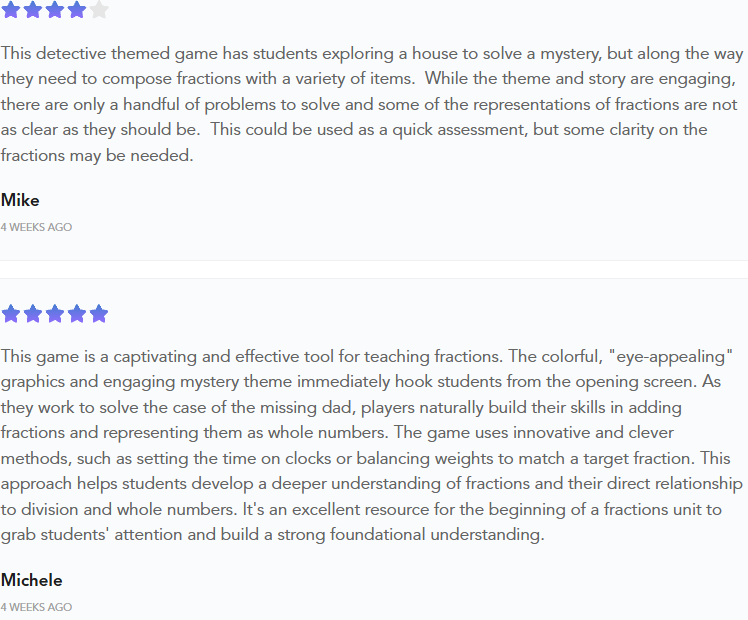Open reviewer Mike's name
Image resolution: width=748 pixels, height=620 pixels.
click(x=20, y=200)
